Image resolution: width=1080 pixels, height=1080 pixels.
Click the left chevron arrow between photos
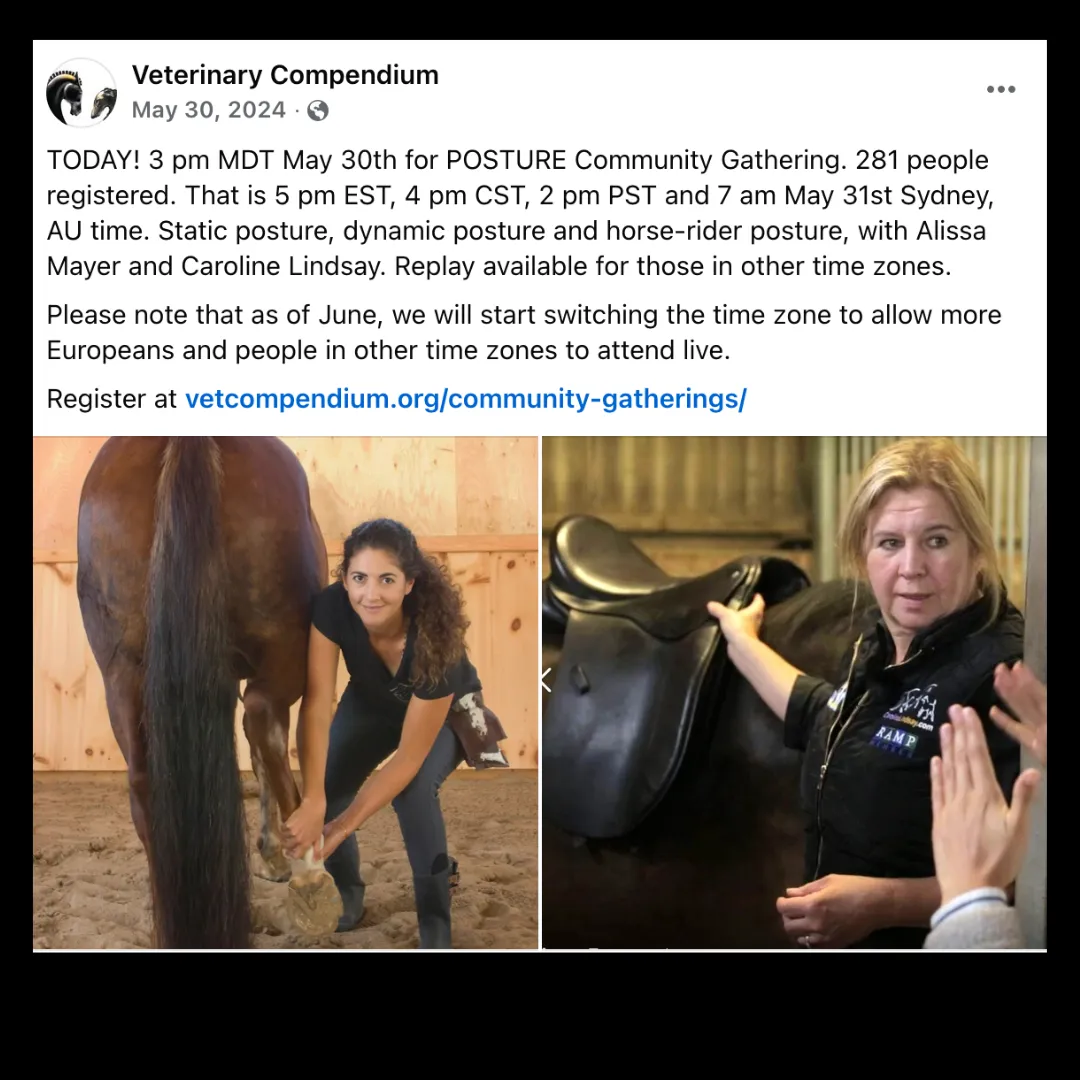(546, 679)
